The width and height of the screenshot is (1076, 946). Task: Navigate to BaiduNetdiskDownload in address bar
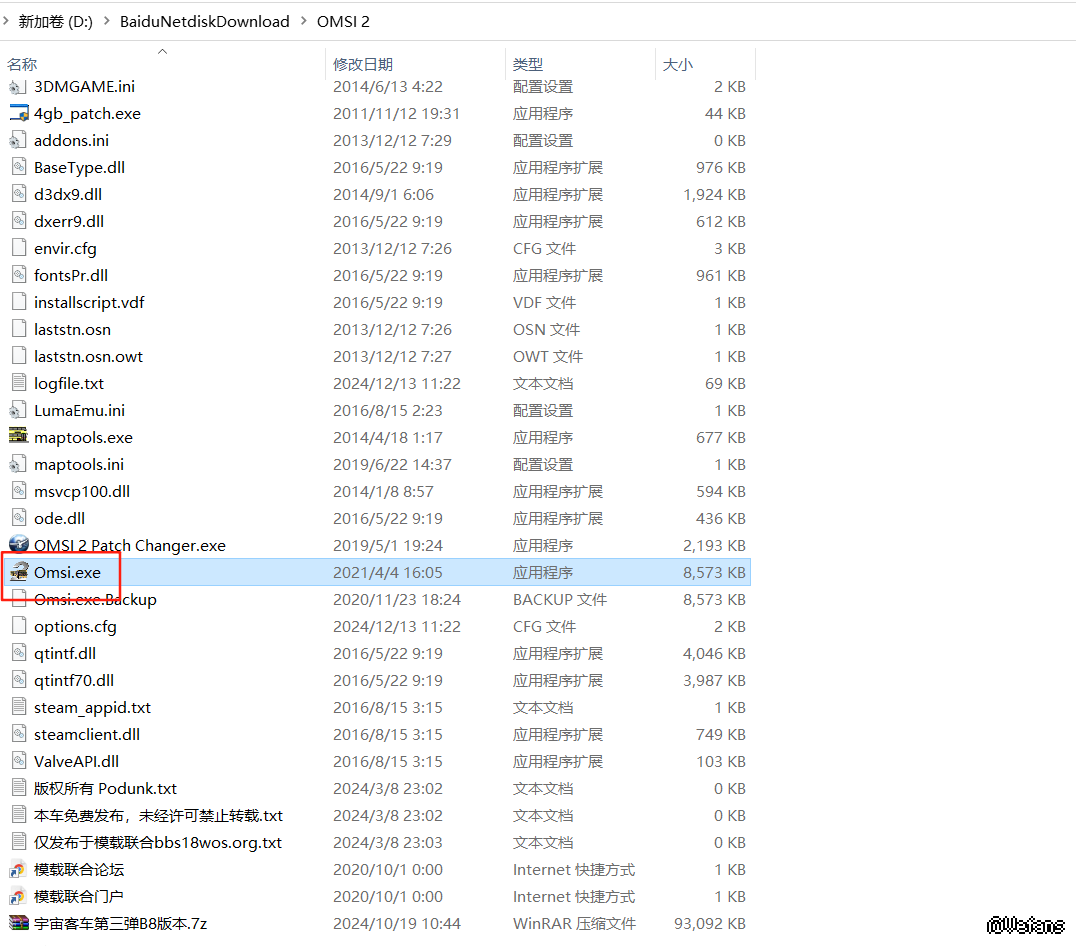point(204,21)
